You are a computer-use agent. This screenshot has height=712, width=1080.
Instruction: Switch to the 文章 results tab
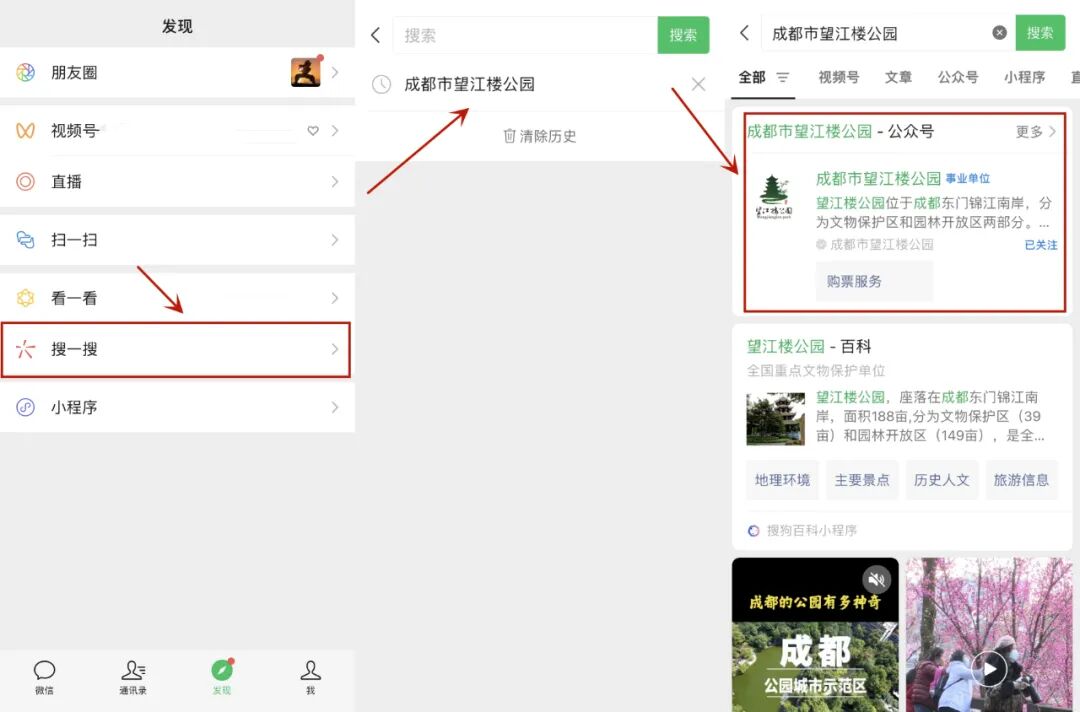898,76
